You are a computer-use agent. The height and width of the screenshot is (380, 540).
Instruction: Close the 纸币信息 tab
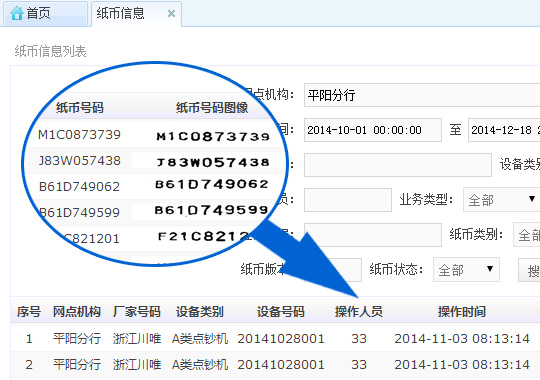171,13
